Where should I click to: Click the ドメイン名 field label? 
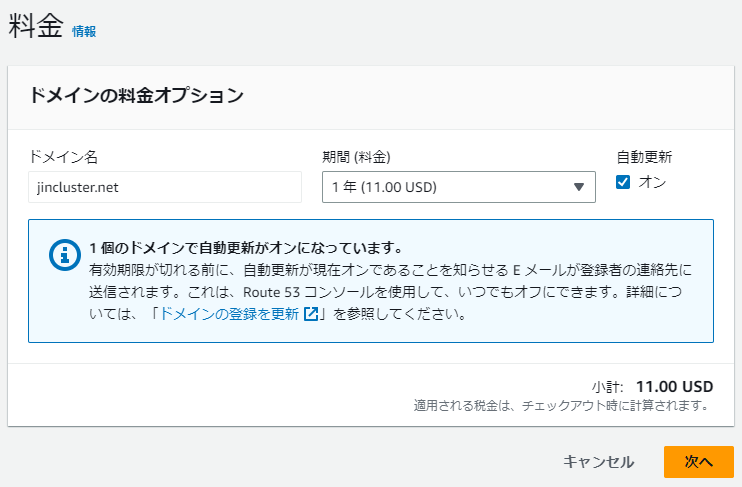tap(63, 157)
